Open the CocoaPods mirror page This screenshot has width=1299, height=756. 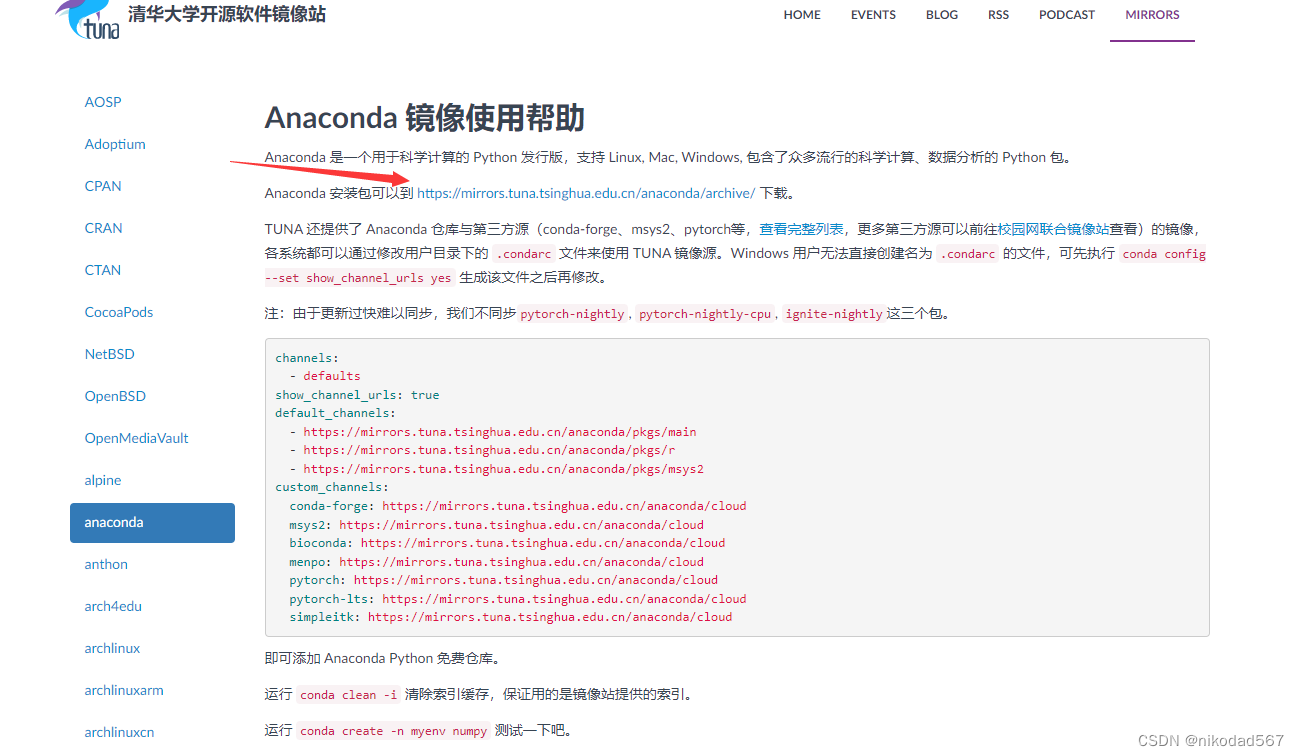(118, 311)
